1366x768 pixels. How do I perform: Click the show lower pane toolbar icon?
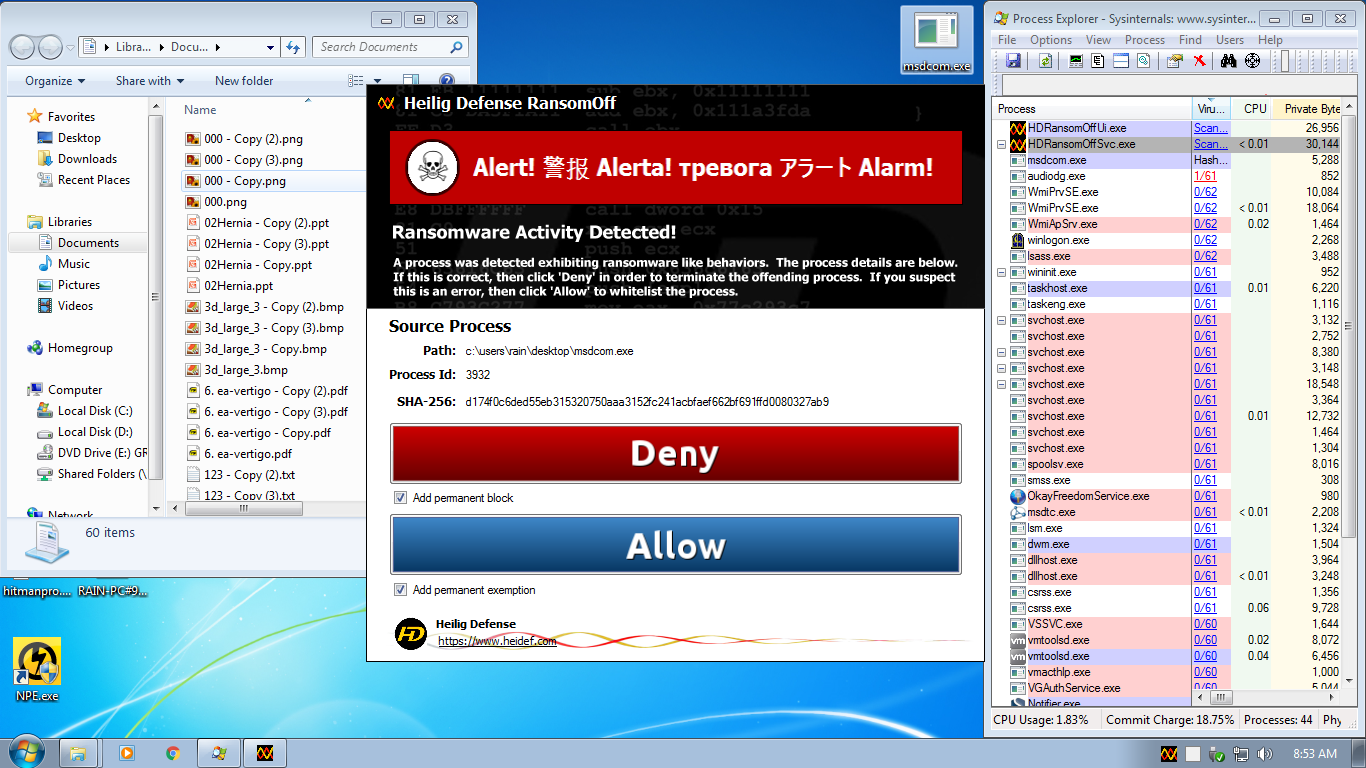click(1120, 61)
